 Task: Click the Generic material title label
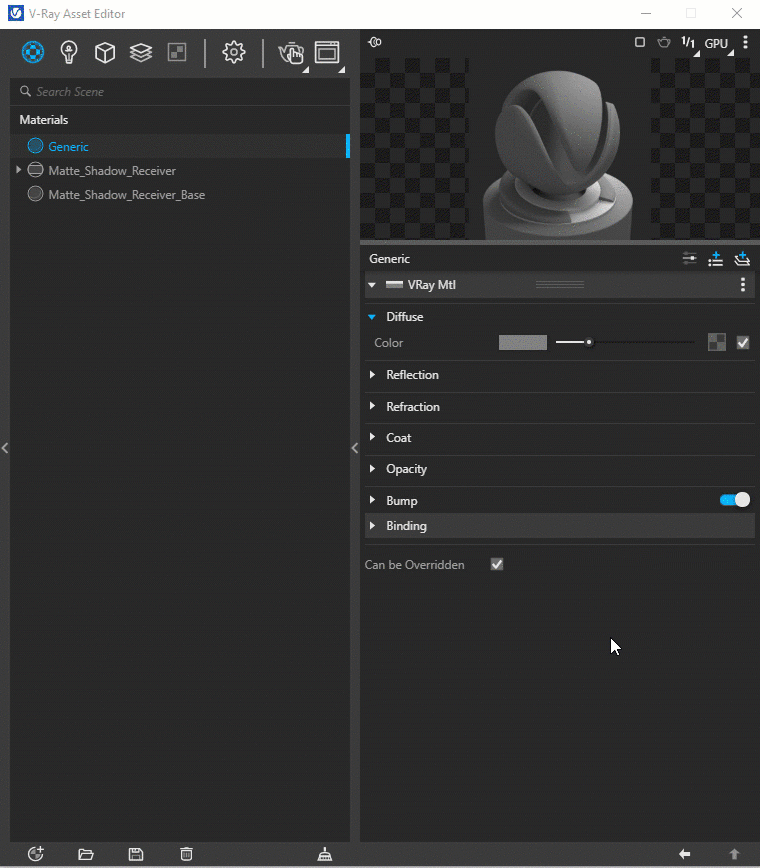click(390, 259)
